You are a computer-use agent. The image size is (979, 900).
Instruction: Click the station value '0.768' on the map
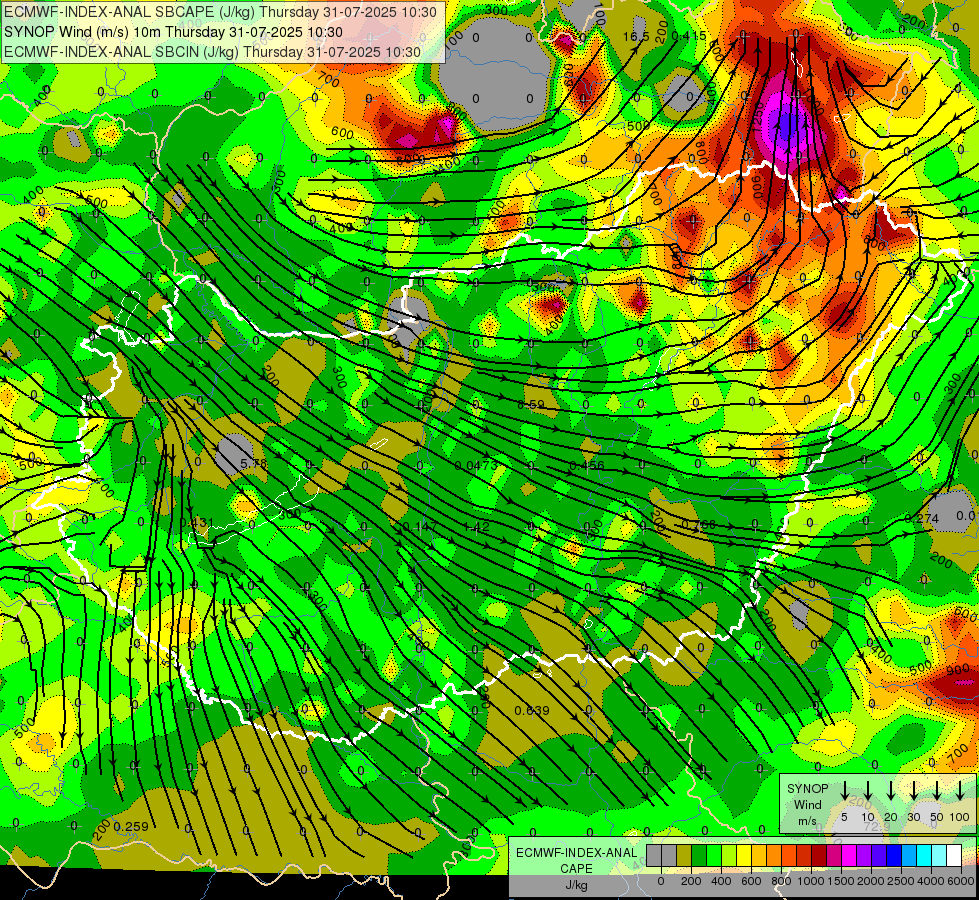pyautogui.click(x=699, y=525)
